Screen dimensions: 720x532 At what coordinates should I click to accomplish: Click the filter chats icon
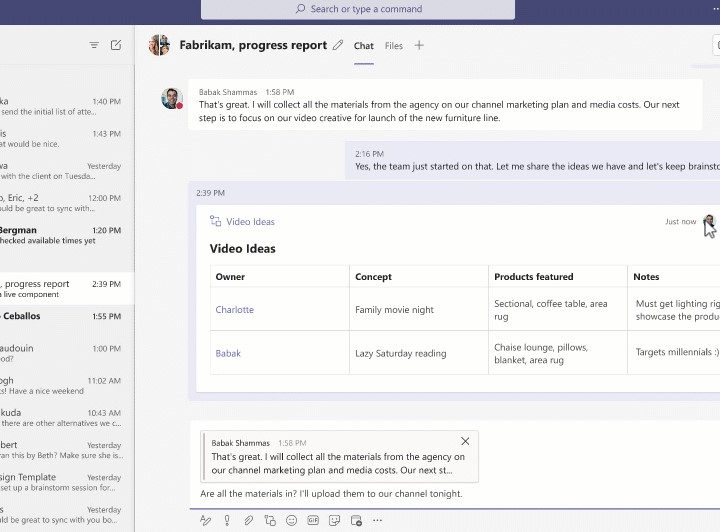[94, 45]
